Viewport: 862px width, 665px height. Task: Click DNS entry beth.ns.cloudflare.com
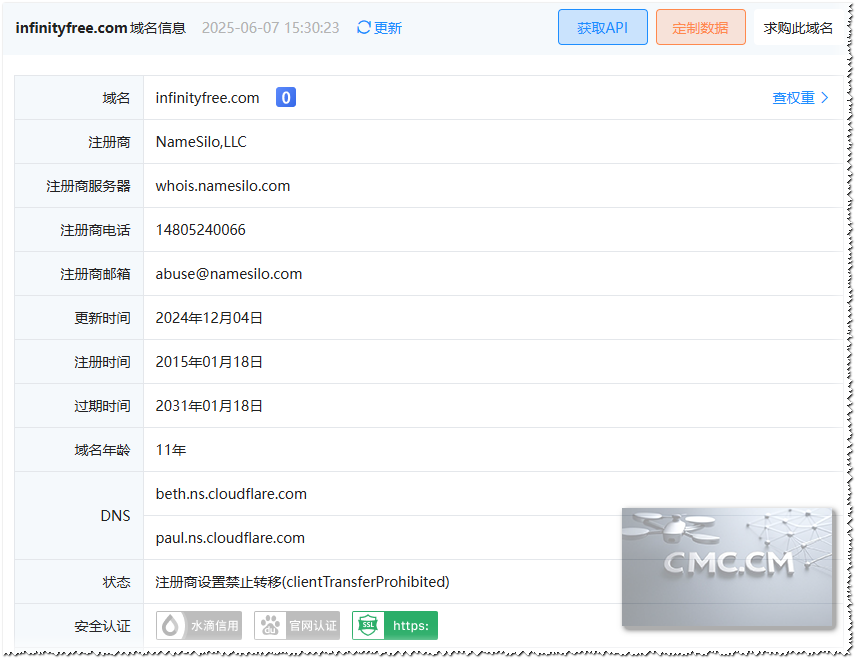point(231,494)
